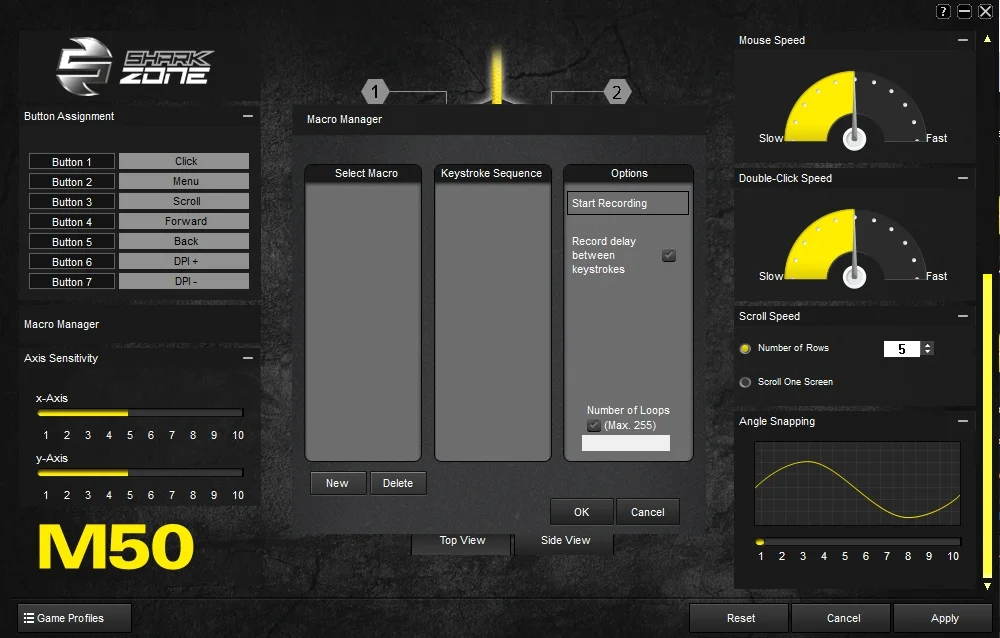
Task: Select hexagon marker number 1
Action: point(375,92)
